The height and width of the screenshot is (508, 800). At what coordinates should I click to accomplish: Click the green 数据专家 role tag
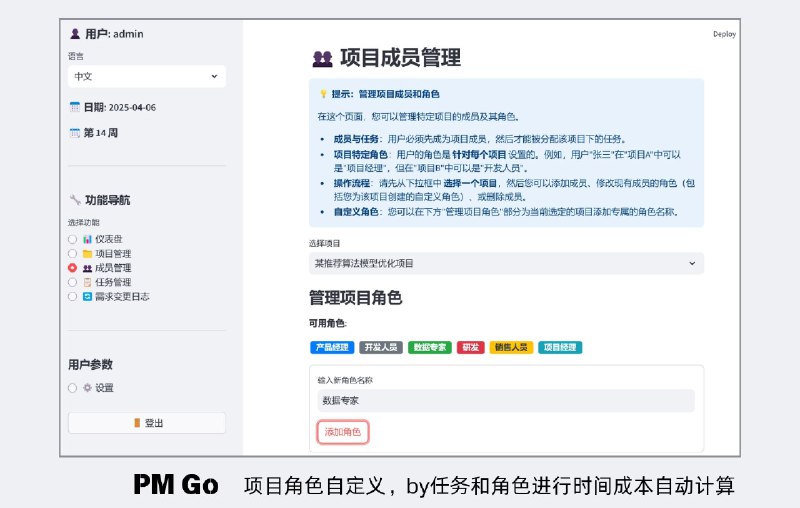[x=430, y=347]
